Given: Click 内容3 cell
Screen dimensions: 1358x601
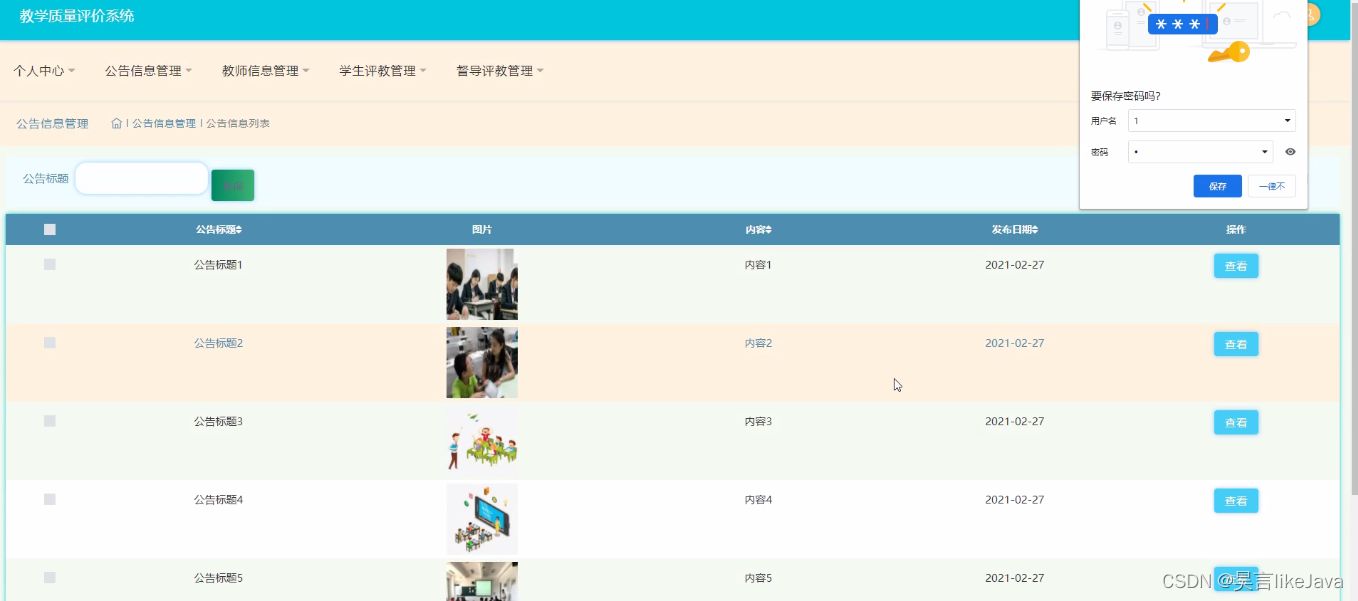Looking at the screenshot, I should [x=758, y=421].
